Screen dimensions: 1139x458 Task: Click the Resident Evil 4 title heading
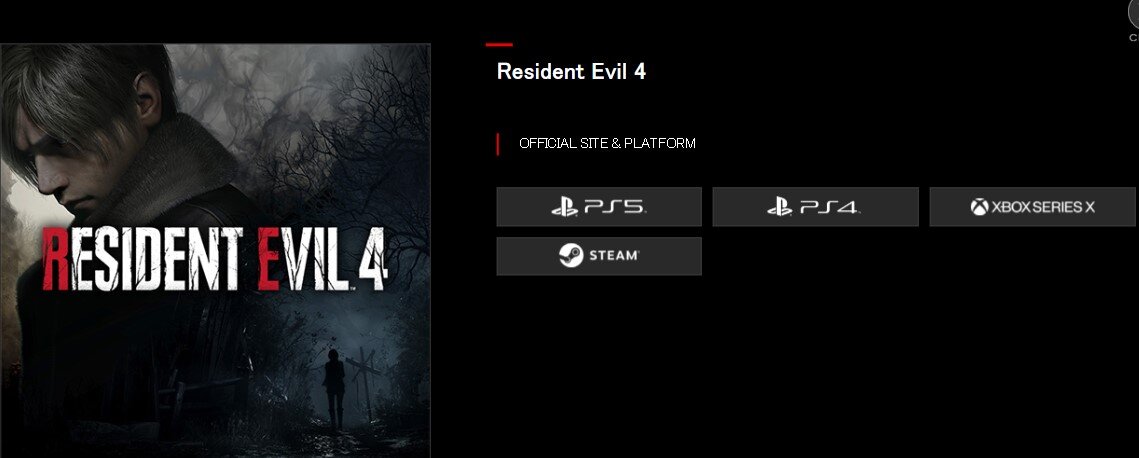pos(571,71)
